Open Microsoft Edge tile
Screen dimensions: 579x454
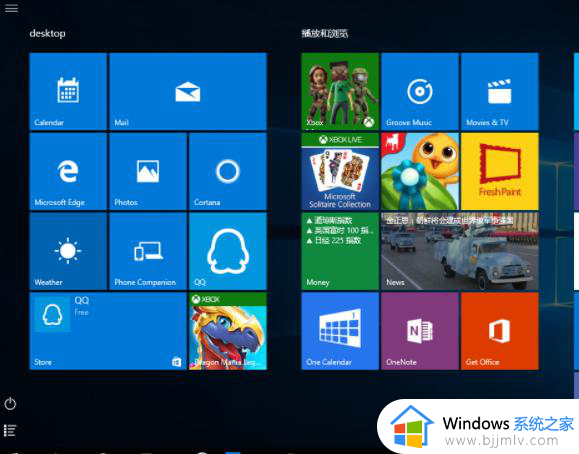click(x=68, y=171)
